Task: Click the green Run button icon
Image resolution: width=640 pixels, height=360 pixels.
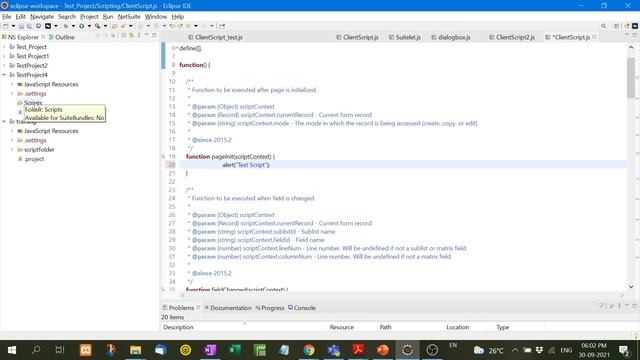Action: coord(82,26)
